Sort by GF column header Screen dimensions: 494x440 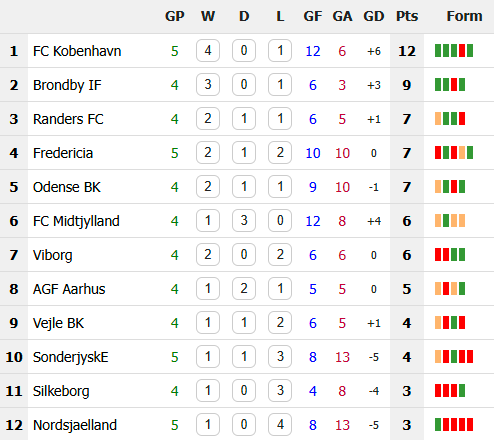coord(313,16)
